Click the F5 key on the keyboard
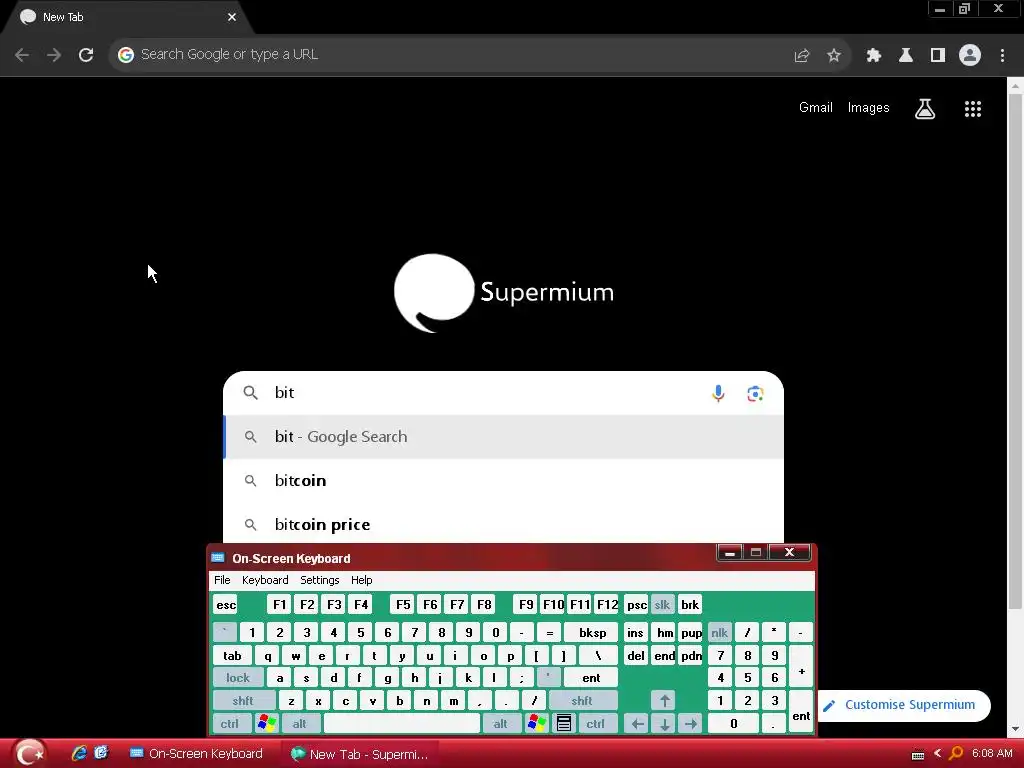The image size is (1024, 768). click(404, 605)
